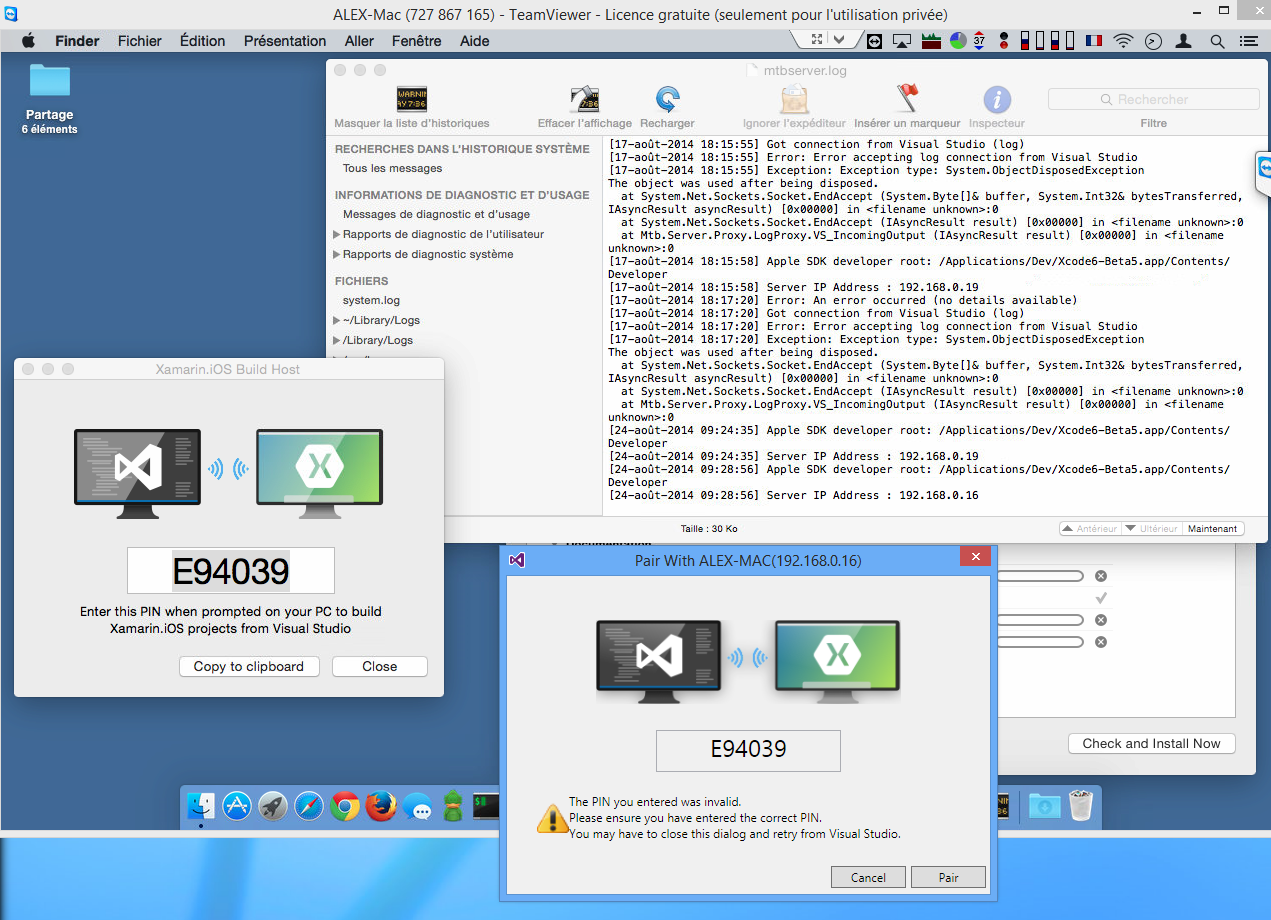
Task: Click the Ignorer l'expéditeur toolbar icon
Action: tap(793, 100)
